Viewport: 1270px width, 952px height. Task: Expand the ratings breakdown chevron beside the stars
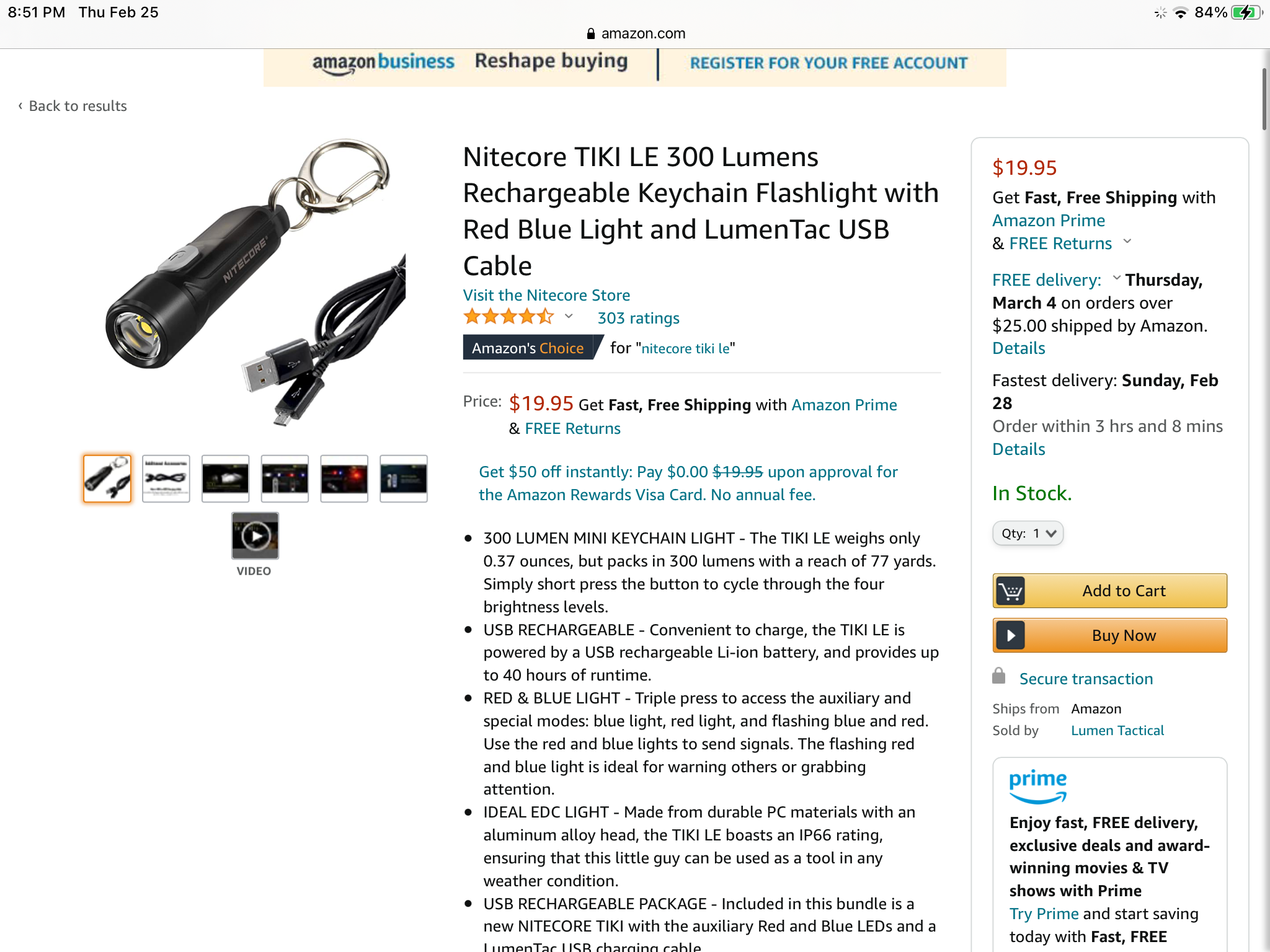tap(569, 317)
